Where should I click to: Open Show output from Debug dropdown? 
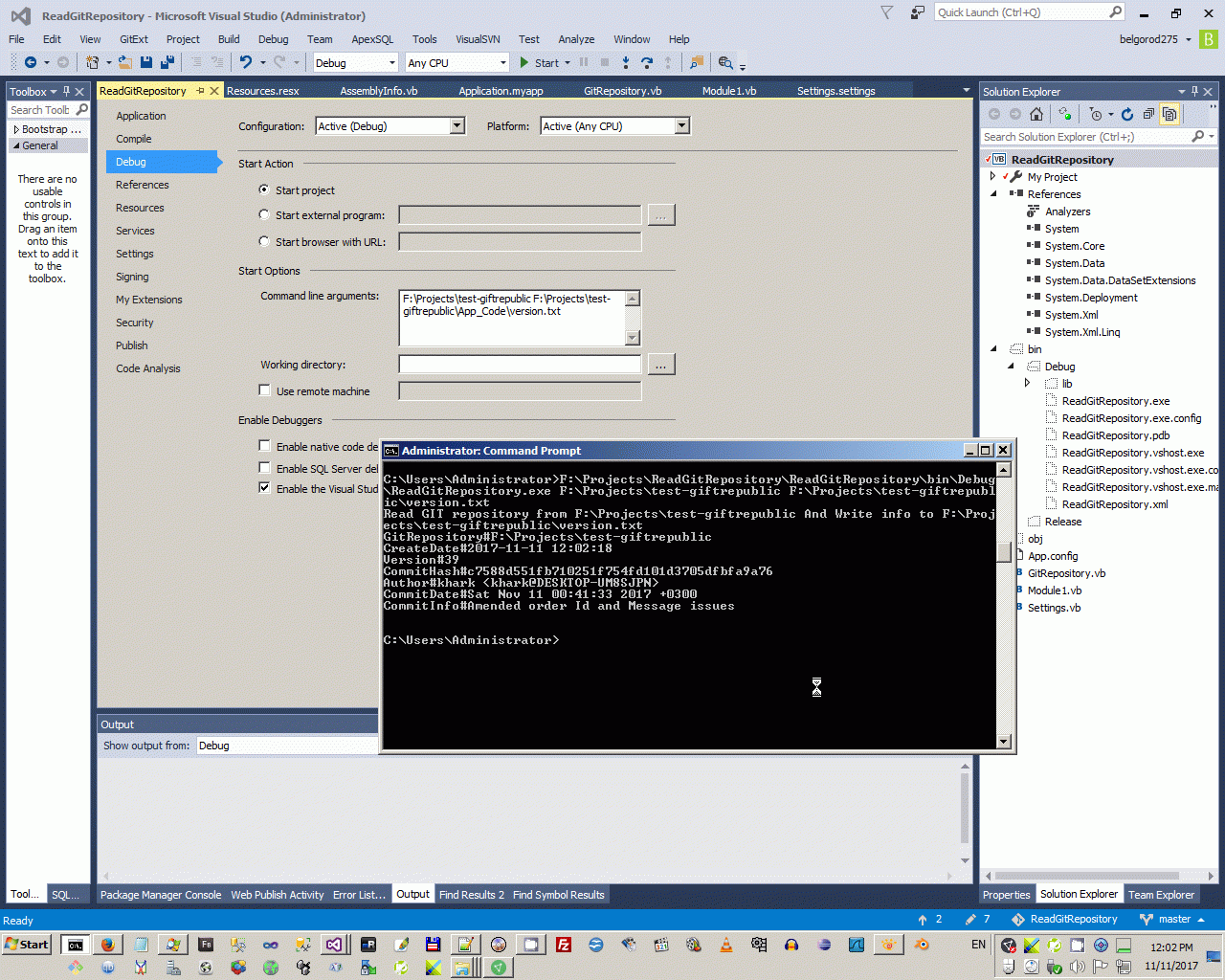[x=287, y=746]
